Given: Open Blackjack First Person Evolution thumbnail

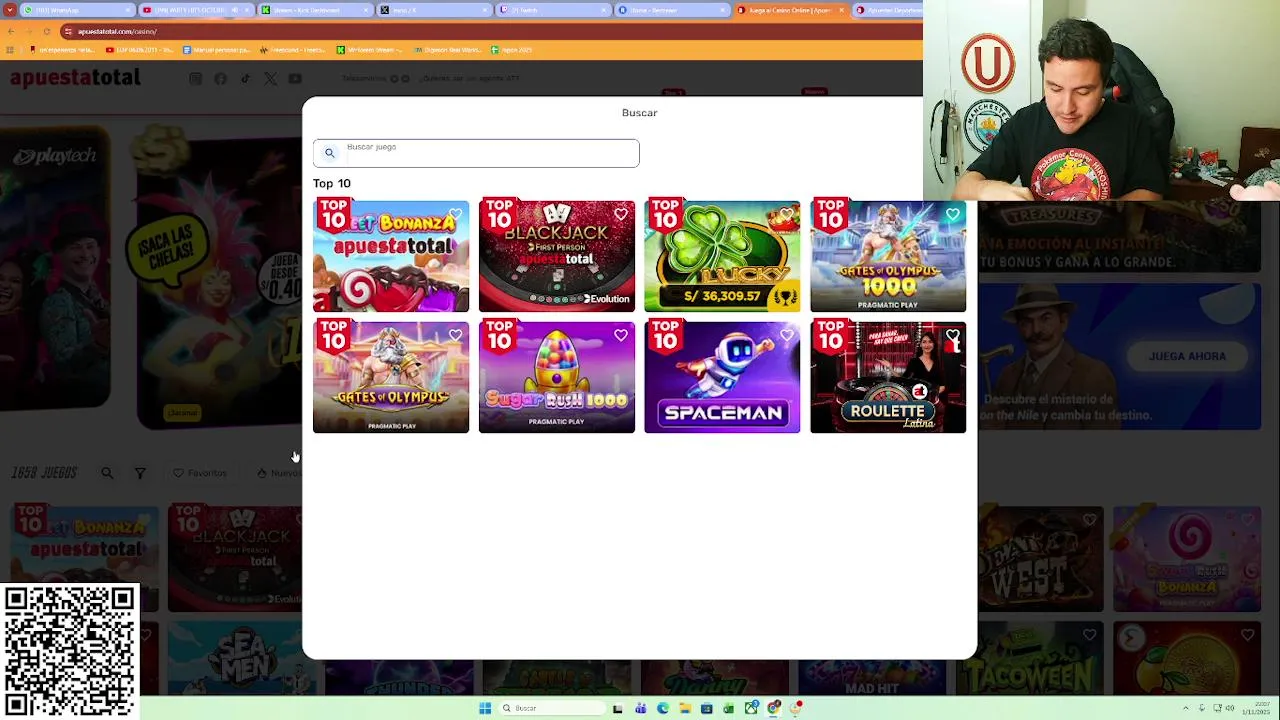Looking at the screenshot, I should 557,256.
